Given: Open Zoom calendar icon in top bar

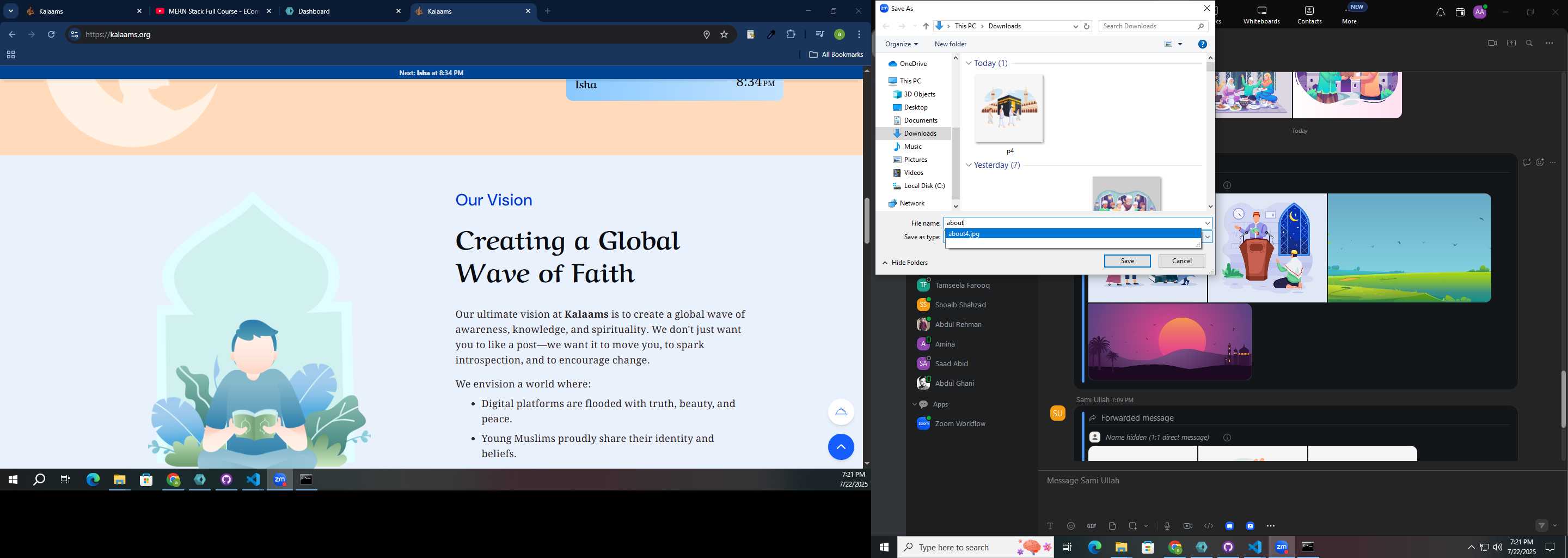Looking at the screenshot, I should pyautogui.click(x=1460, y=12).
